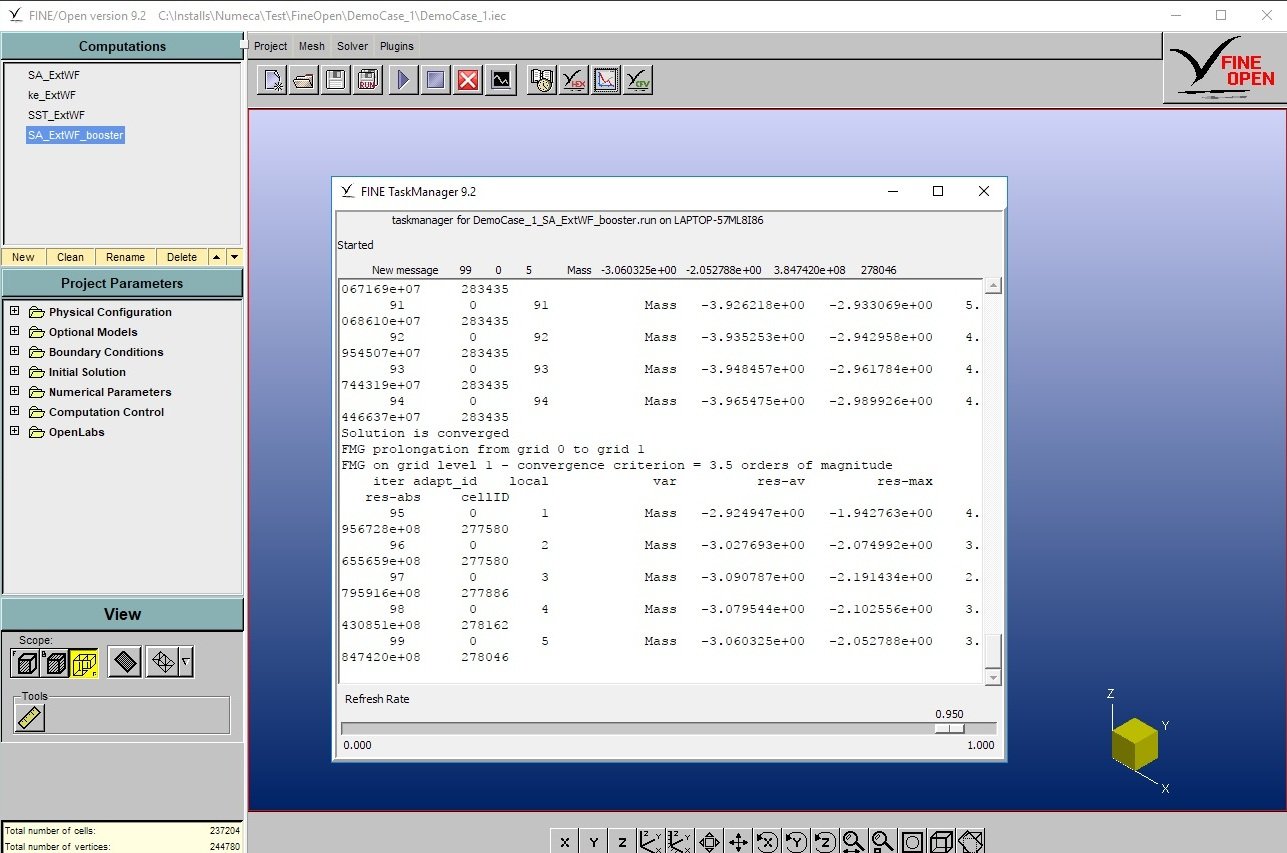Close the FINE TaskManager window
This screenshot has width=1287, height=853.
tap(984, 191)
